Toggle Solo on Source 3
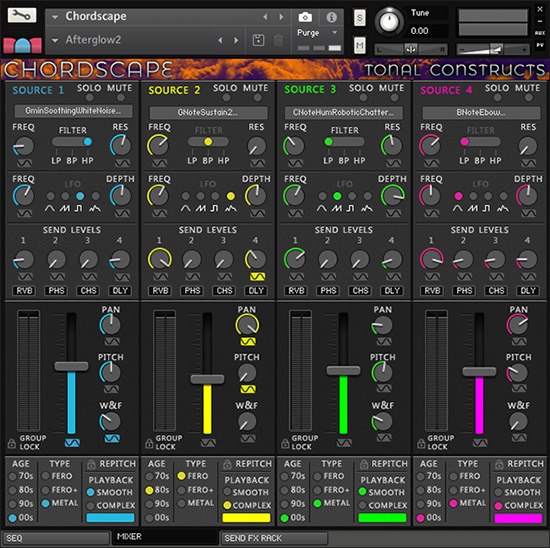 pos(363,97)
